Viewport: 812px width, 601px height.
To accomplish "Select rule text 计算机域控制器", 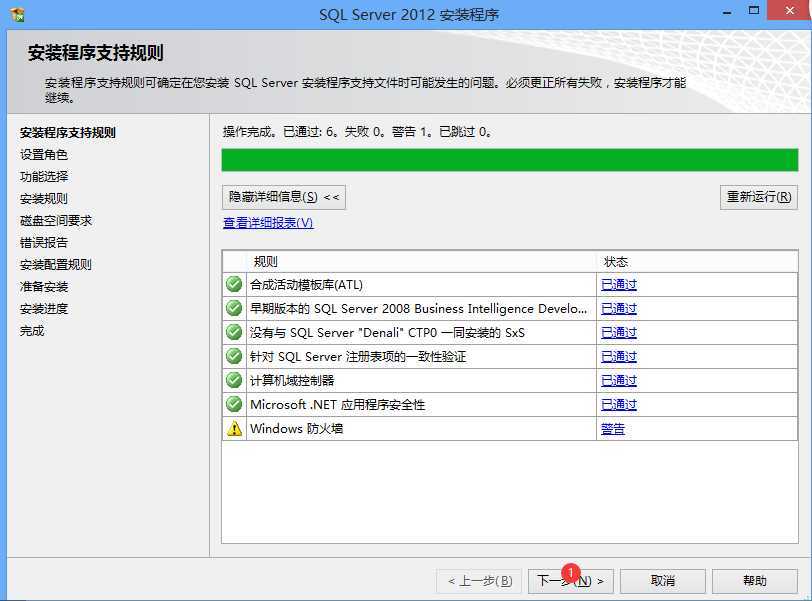I will [293, 380].
